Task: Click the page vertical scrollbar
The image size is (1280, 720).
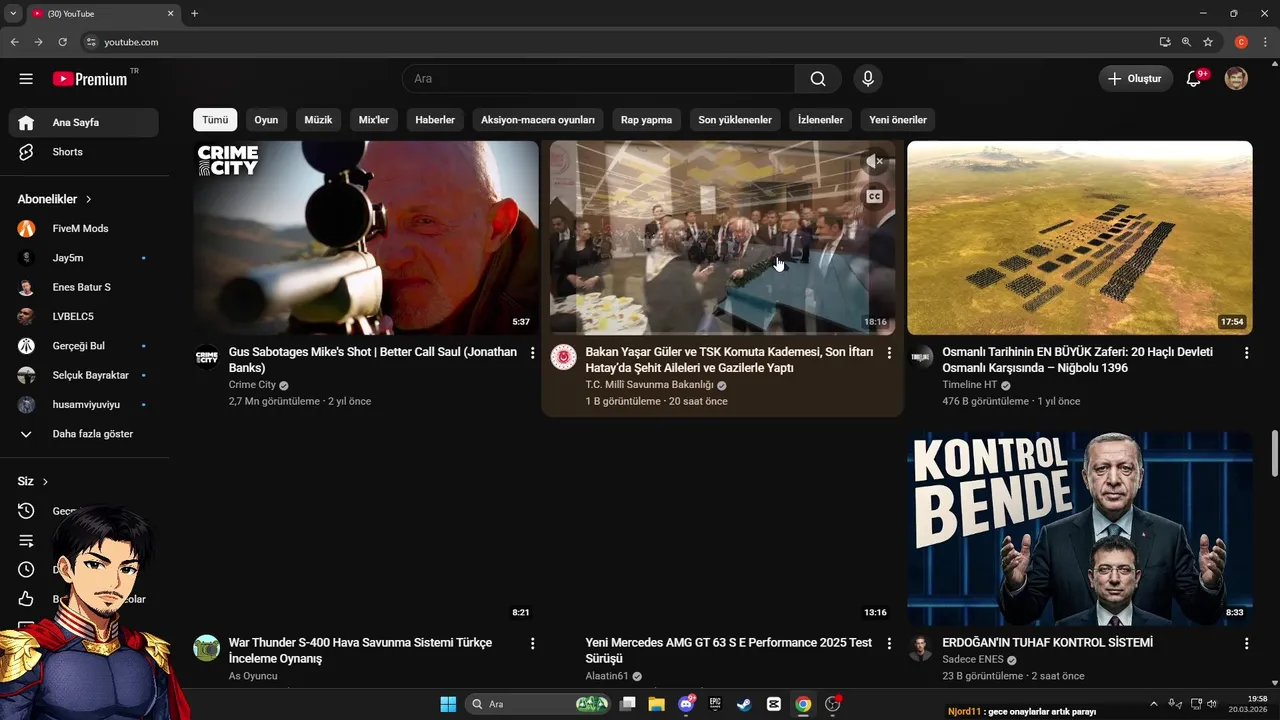Action: click(x=1274, y=455)
